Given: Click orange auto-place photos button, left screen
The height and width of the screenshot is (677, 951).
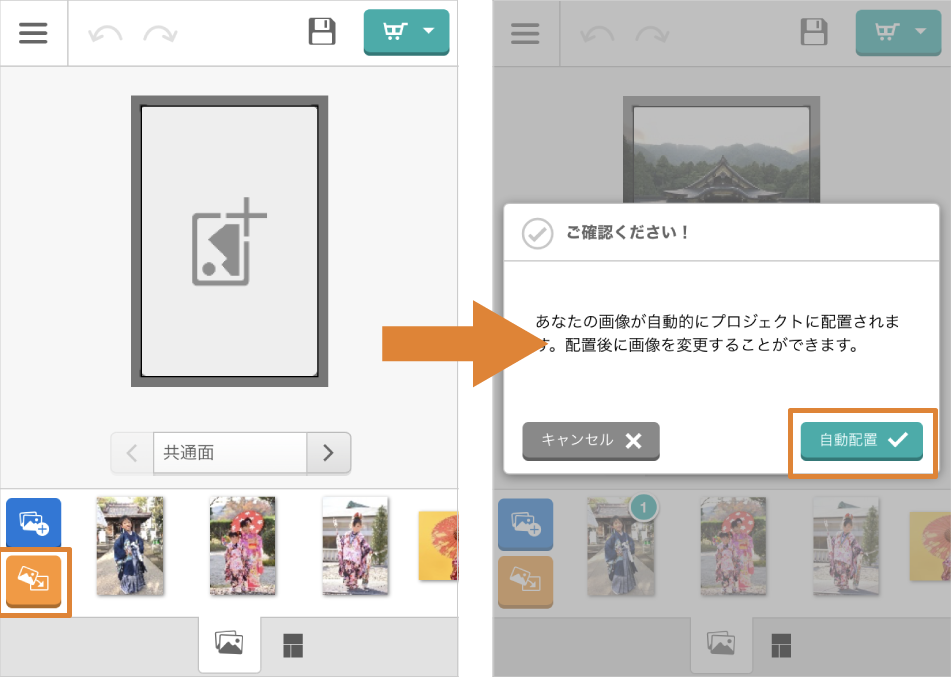Looking at the screenshot, I should pyautogui.click(x=33, y=581).
